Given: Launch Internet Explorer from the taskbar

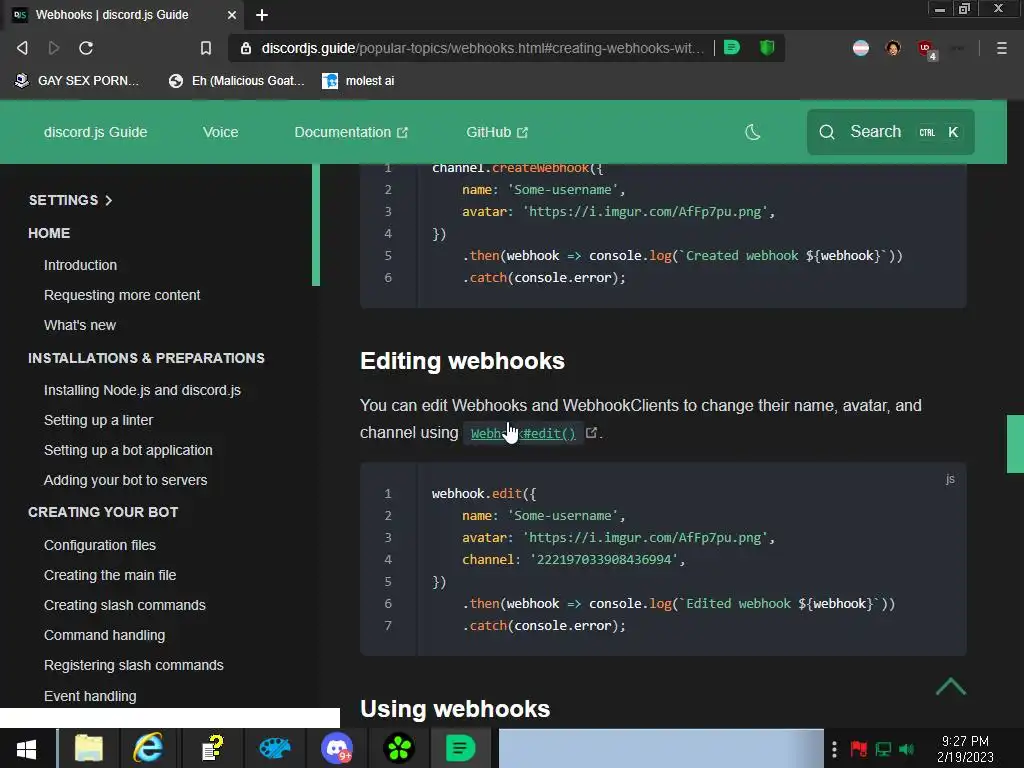Looking at the screenshot, I should 149,748.
